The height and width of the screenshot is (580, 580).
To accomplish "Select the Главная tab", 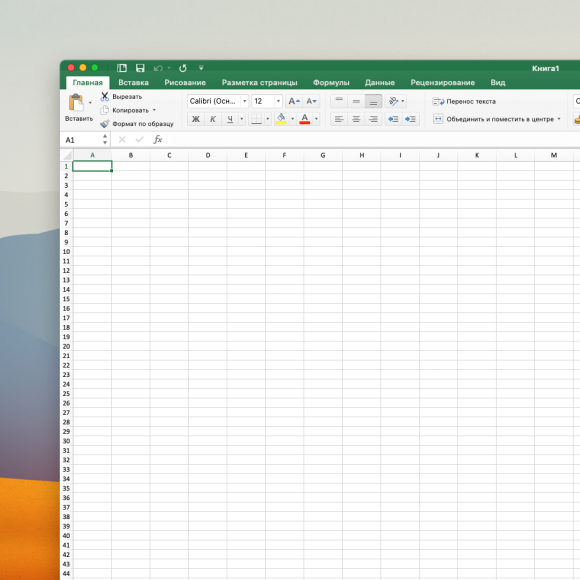I will tap(88, 82).
